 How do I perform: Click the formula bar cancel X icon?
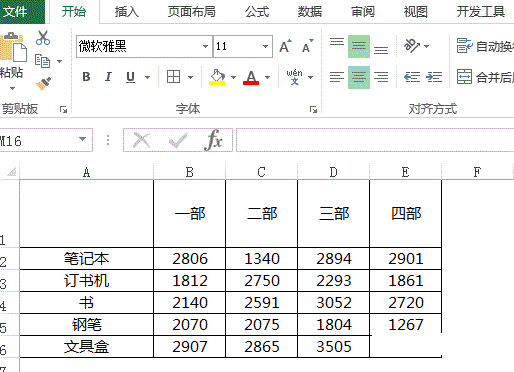141,140
